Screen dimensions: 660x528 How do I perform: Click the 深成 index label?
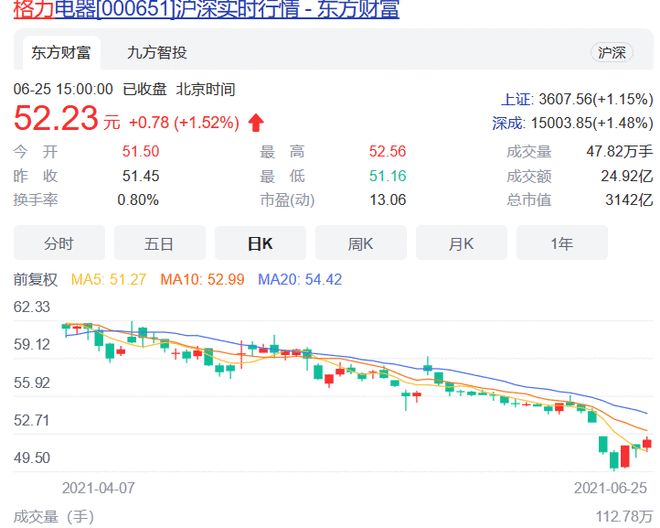[x=509, y=123]
